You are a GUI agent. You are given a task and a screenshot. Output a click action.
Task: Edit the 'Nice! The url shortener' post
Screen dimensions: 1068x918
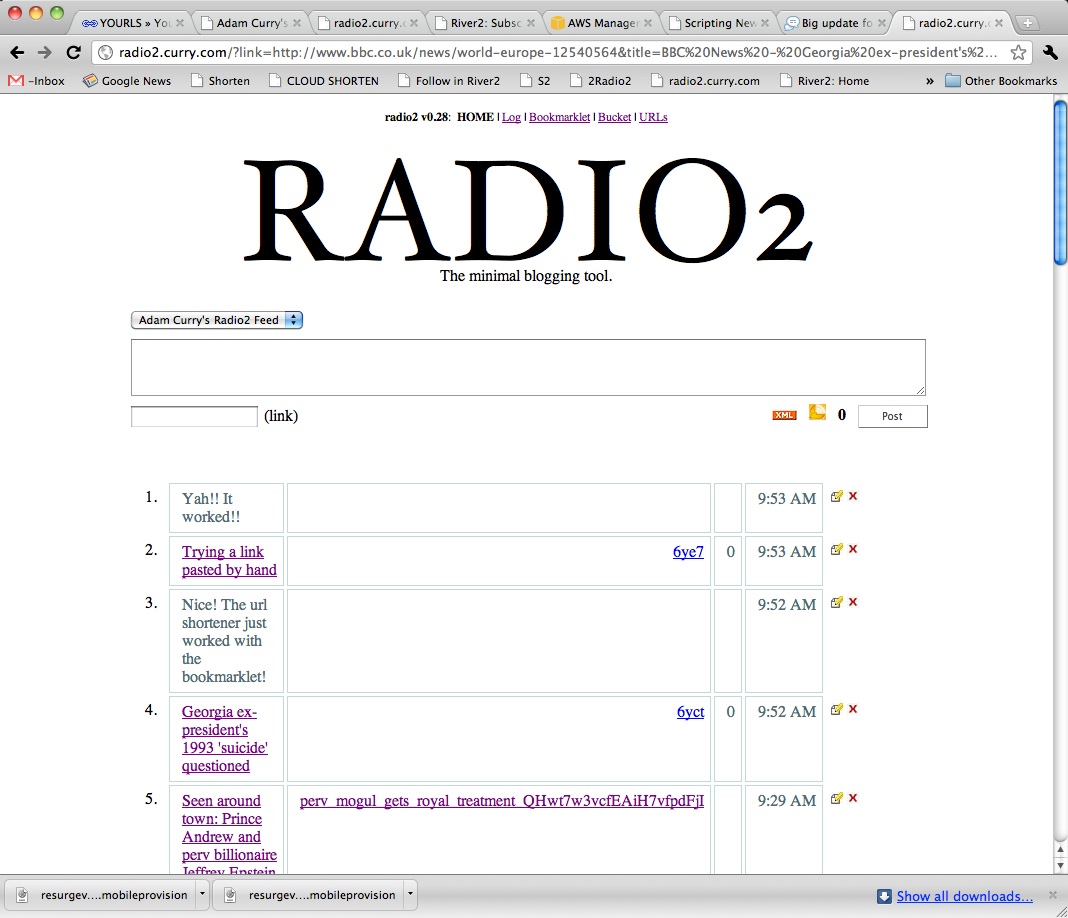(836, 603)
